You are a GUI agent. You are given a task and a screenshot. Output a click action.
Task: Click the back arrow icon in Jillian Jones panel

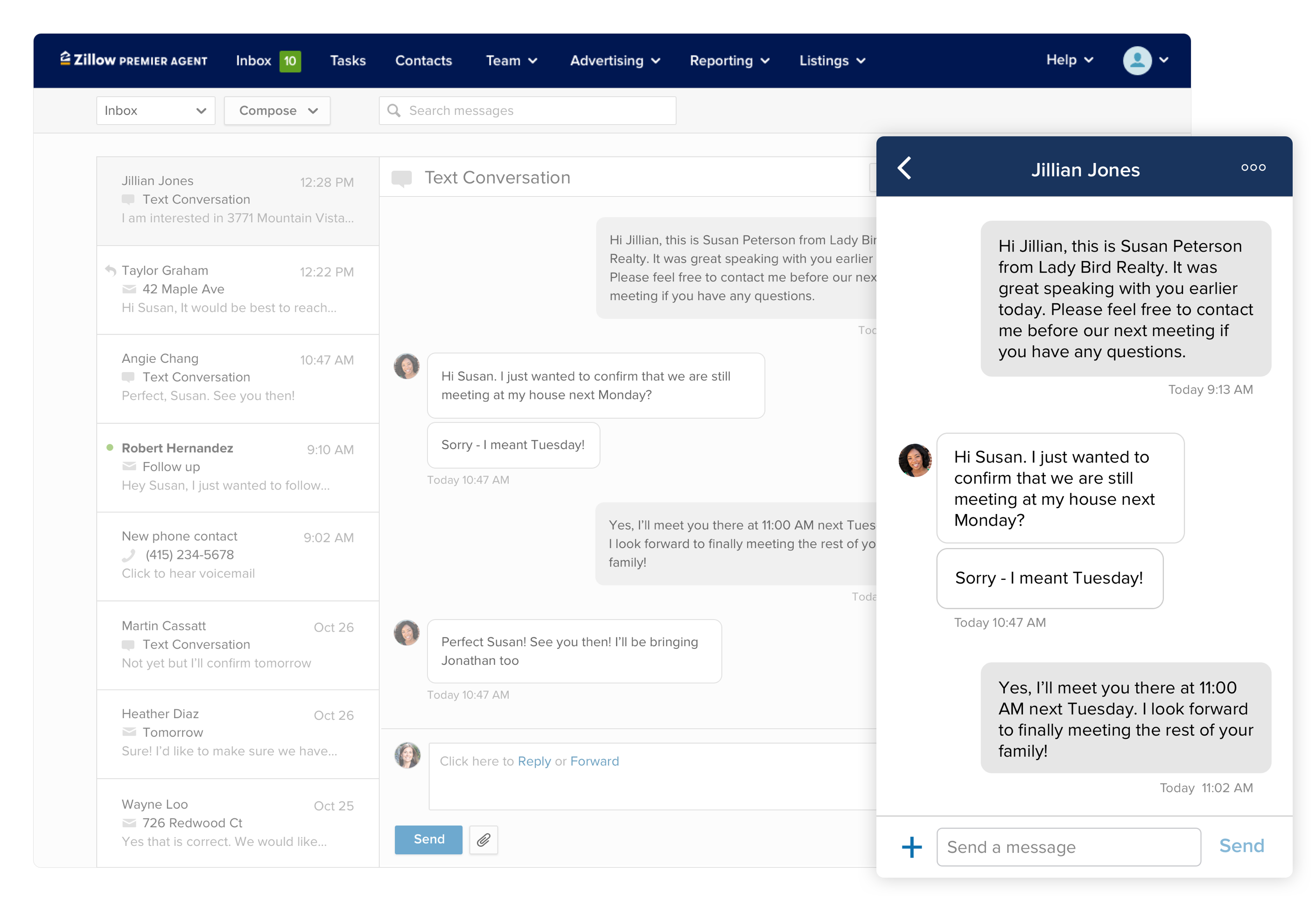[906, 168]
